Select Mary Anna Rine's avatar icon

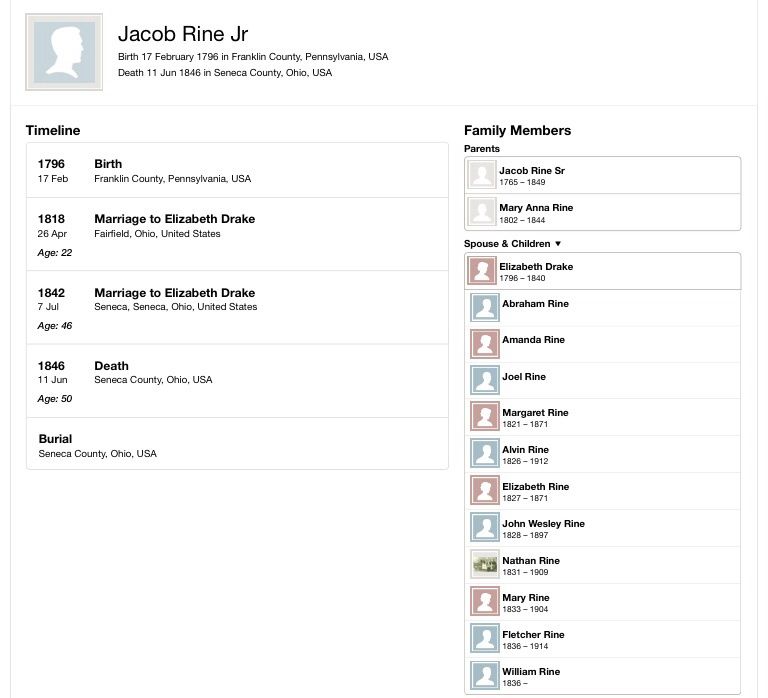pyautogui.click(x=482, y=212)
